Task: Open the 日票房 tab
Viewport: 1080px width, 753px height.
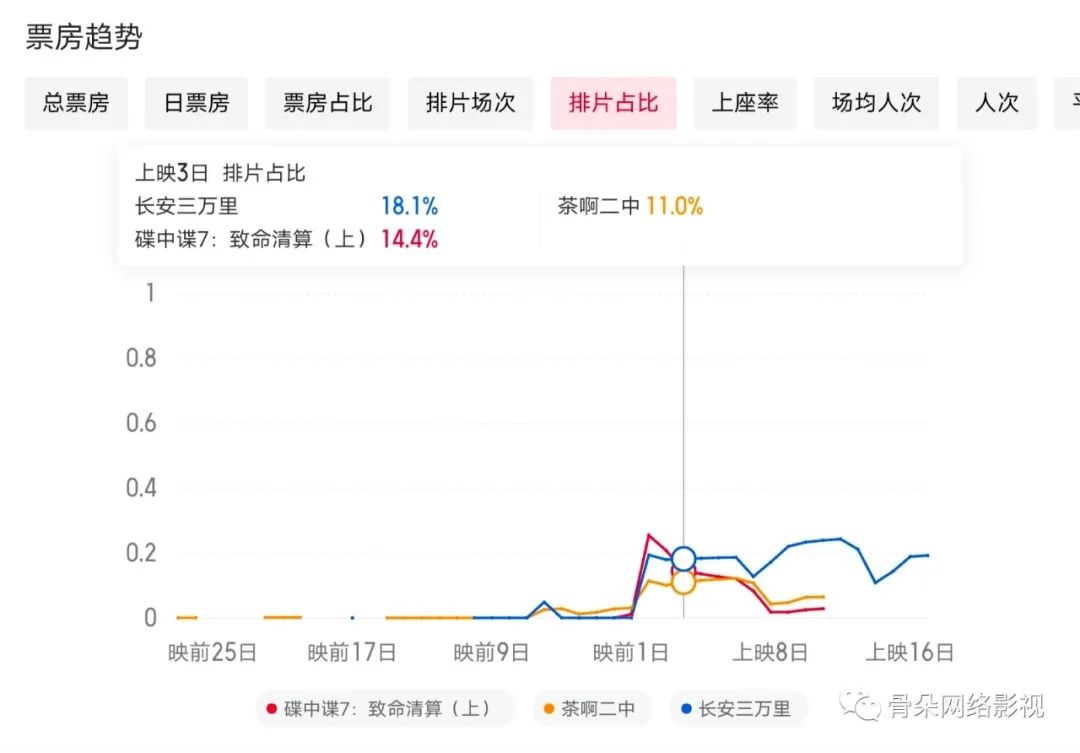Action: [x=197, y=103]
